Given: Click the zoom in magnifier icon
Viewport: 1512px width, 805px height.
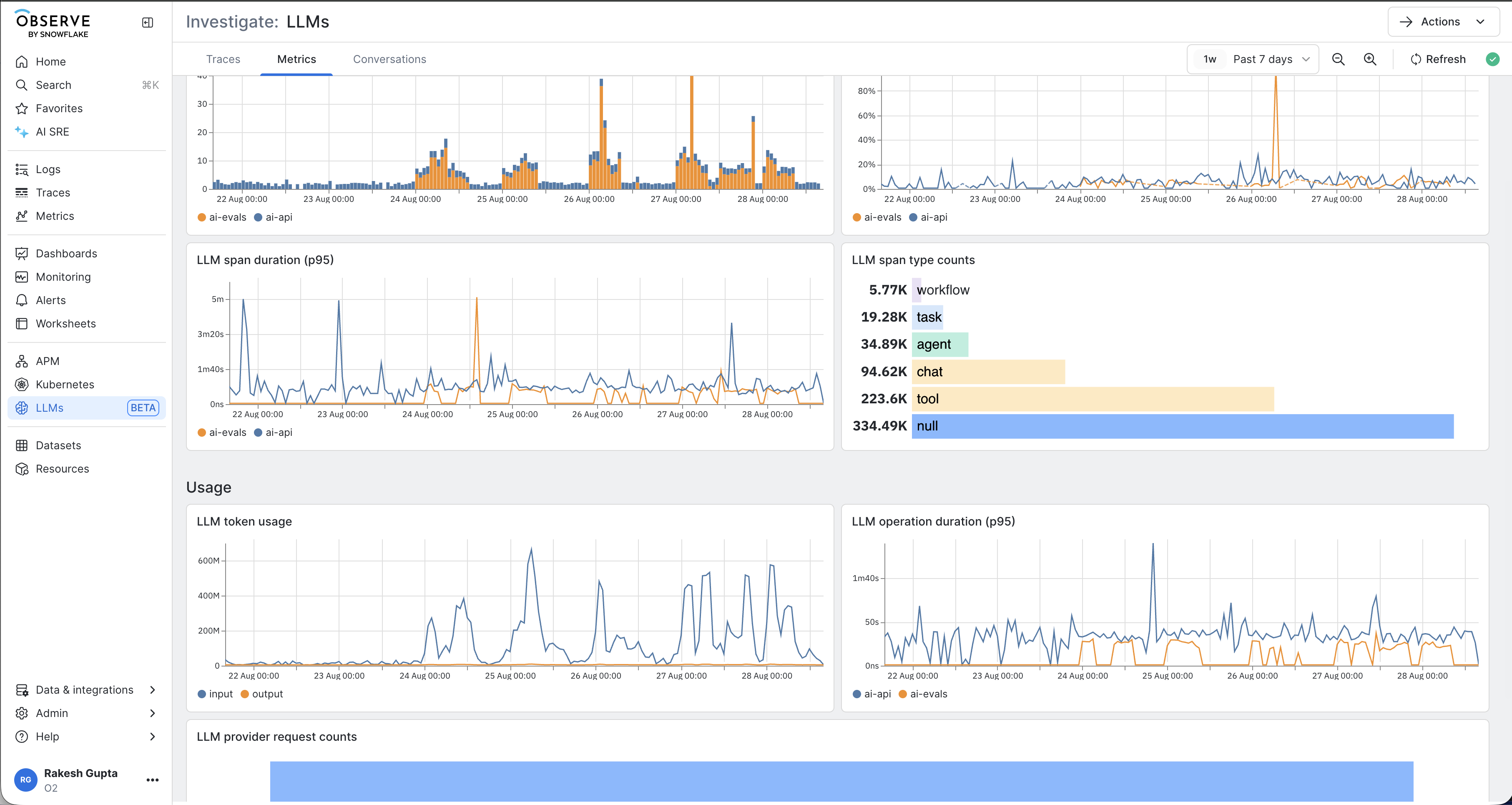Looking at the screenshot, I should click(x=1370, y=59).
